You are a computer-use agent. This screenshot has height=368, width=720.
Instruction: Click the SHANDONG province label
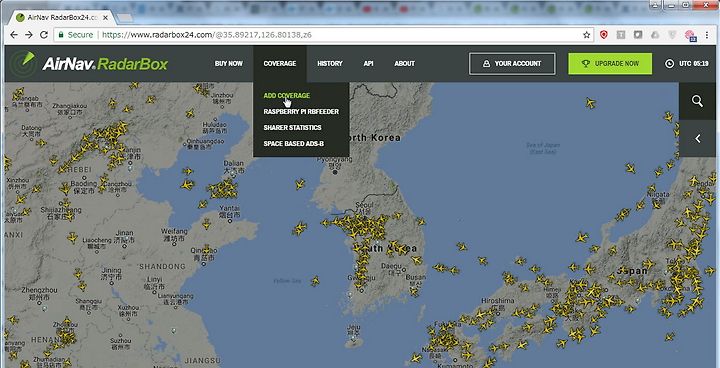pos(163,266)
